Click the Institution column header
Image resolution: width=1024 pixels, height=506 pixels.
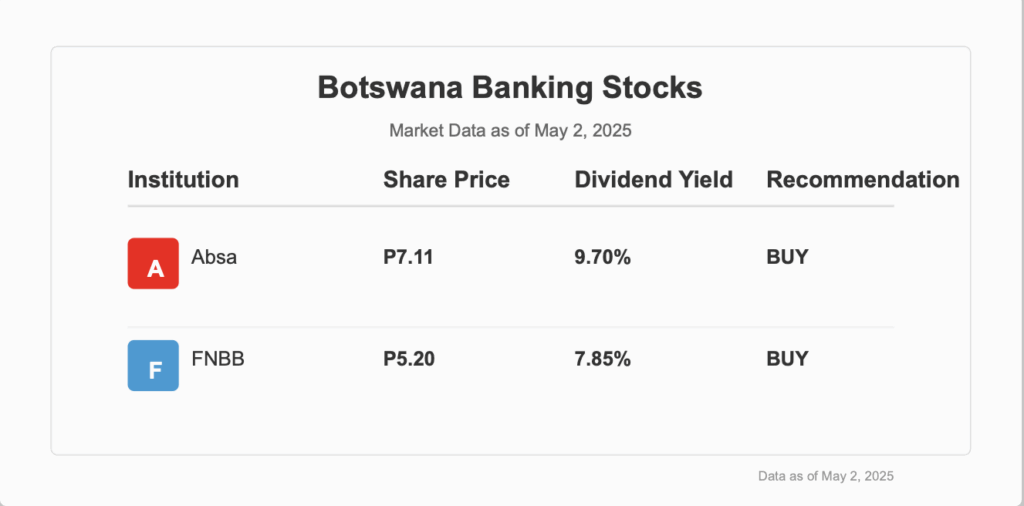[184, 180]
